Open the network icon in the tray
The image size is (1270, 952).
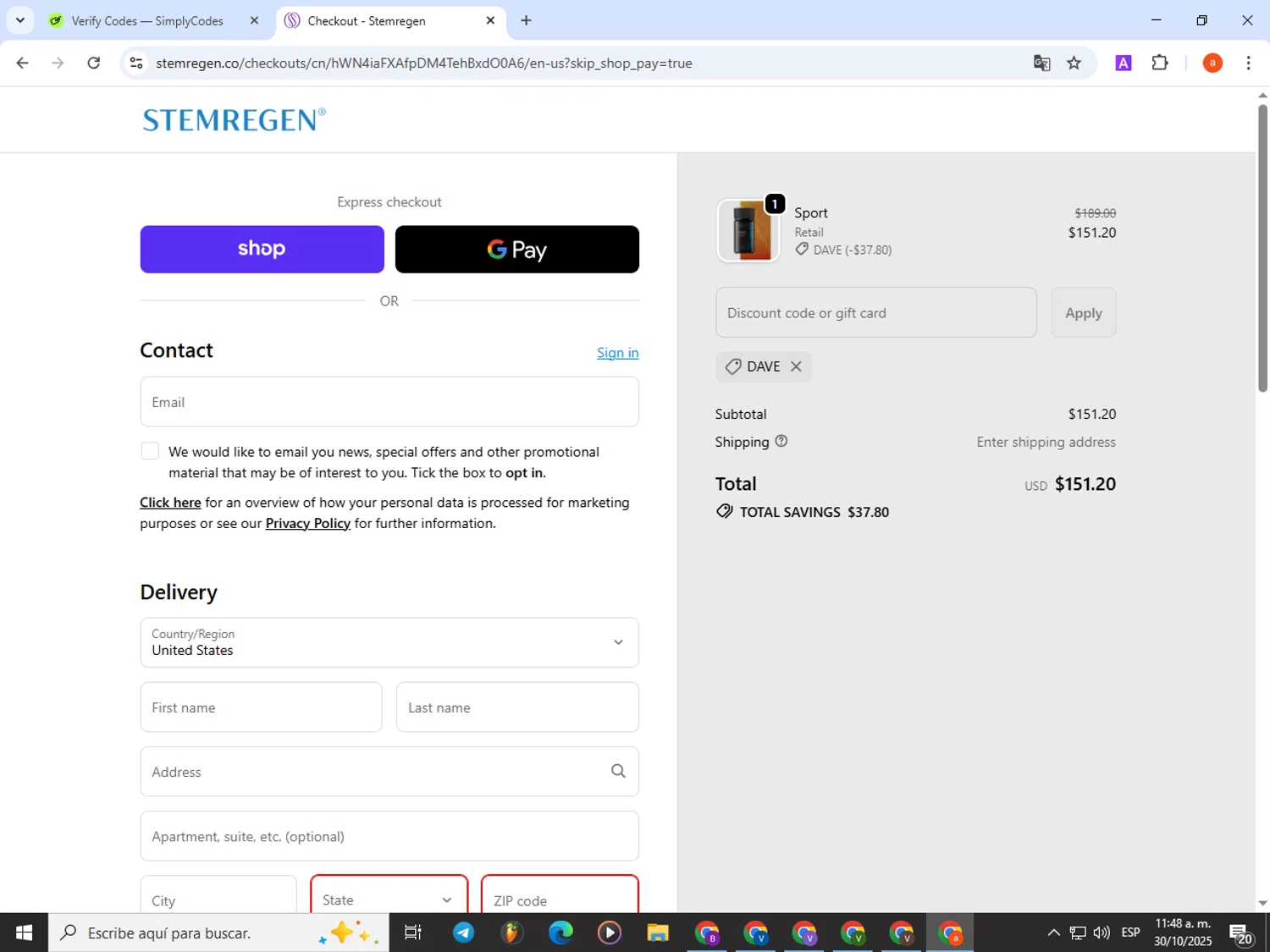(x=1078, y=933)
